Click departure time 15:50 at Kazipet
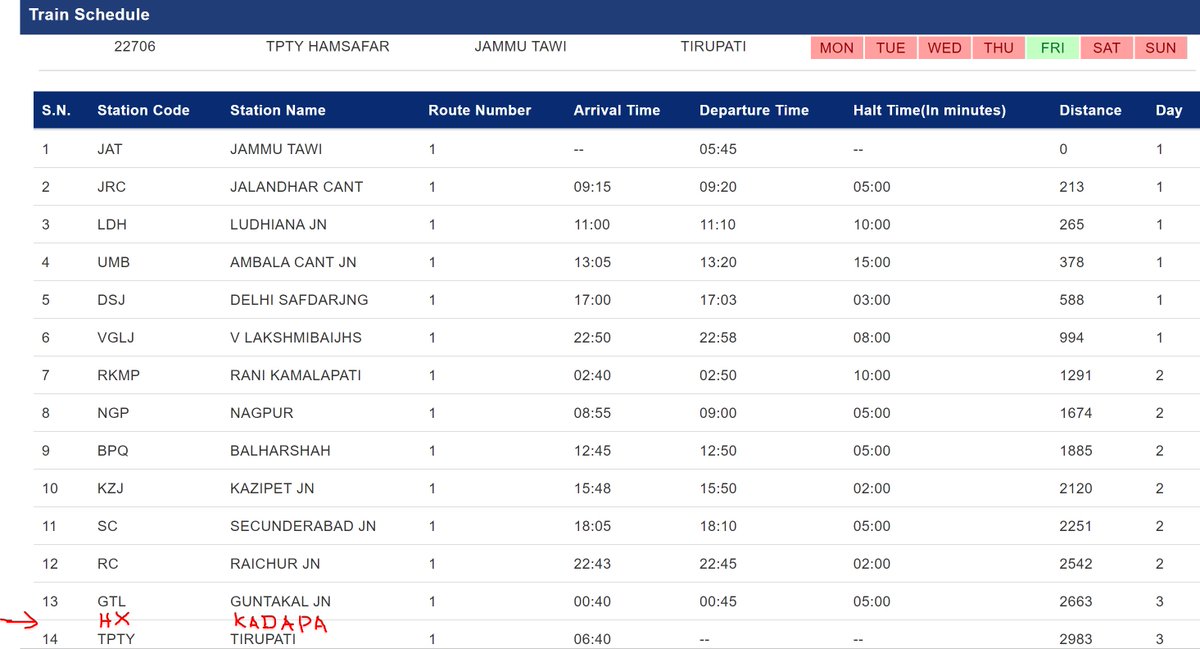1200x649 pixels. 717,489
